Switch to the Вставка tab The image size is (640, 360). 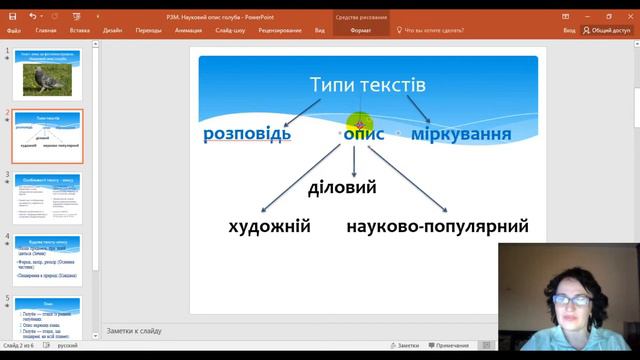80,30
